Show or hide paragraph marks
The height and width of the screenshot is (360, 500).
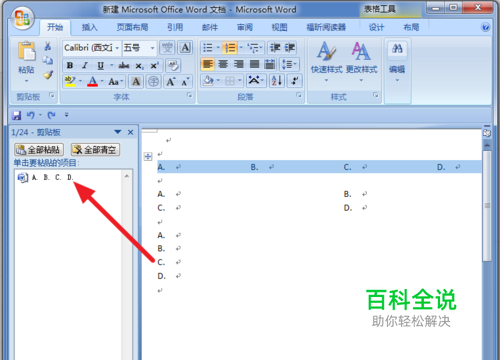(x=295, y=81)
